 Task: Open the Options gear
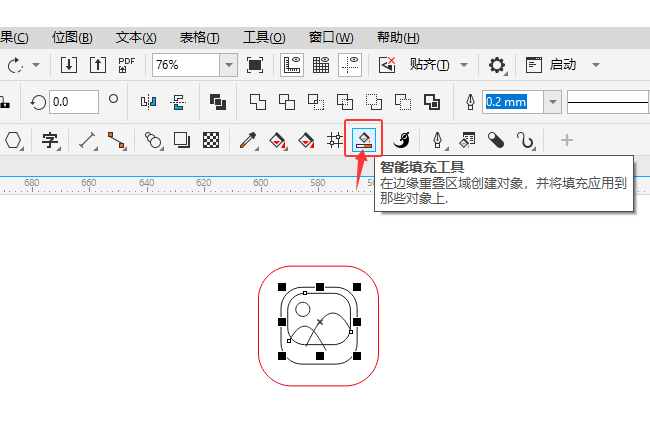[497, 65]
